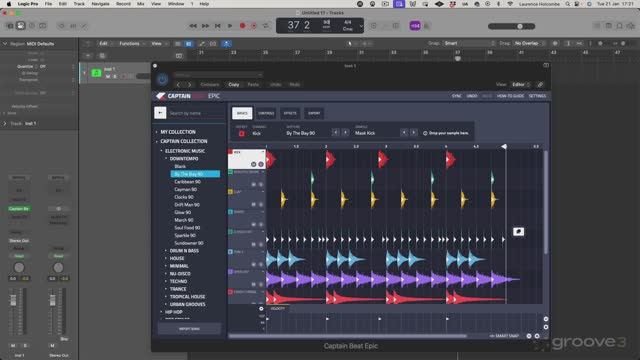Open the Drag No Overlap dropdown

pyautogui.click(x=530, y=43)
